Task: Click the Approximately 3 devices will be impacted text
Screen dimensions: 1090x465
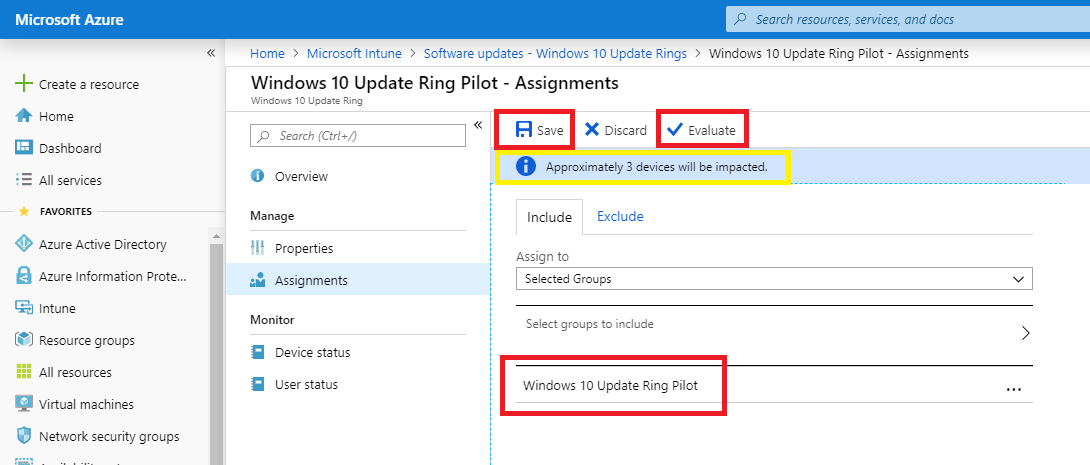Action: (x=656, y=167)
